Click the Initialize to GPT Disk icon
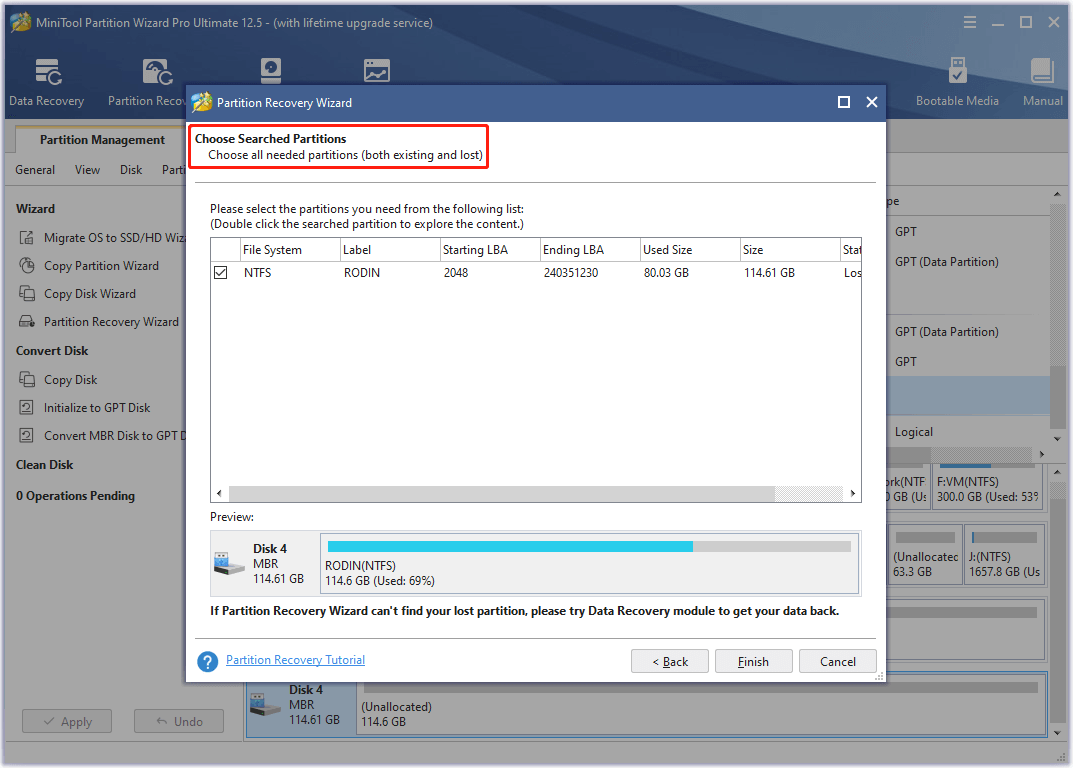 pos(27,407)
